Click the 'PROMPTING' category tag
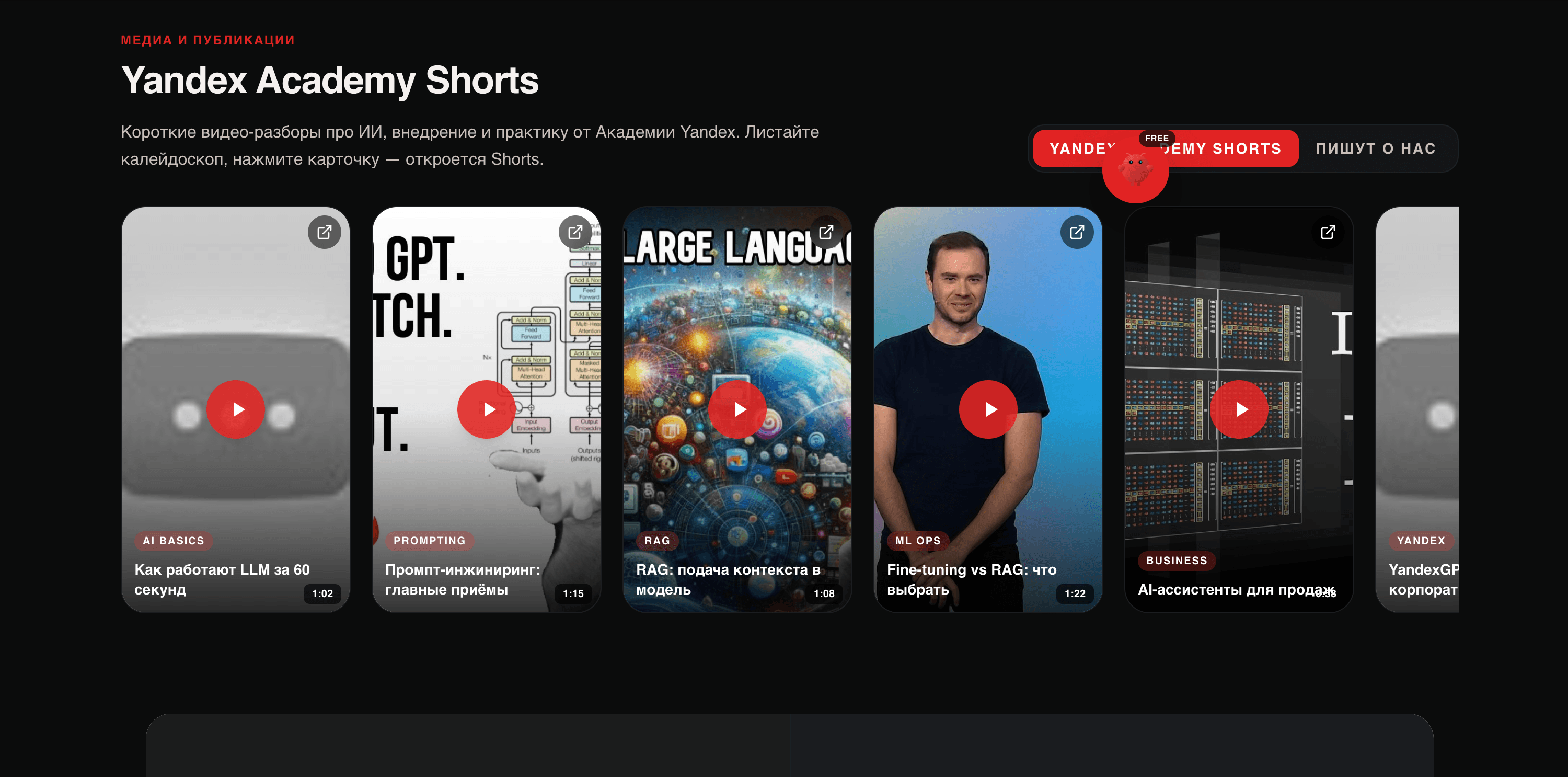1568x777 pixels. pyautogui.click(x=430, y=540)
